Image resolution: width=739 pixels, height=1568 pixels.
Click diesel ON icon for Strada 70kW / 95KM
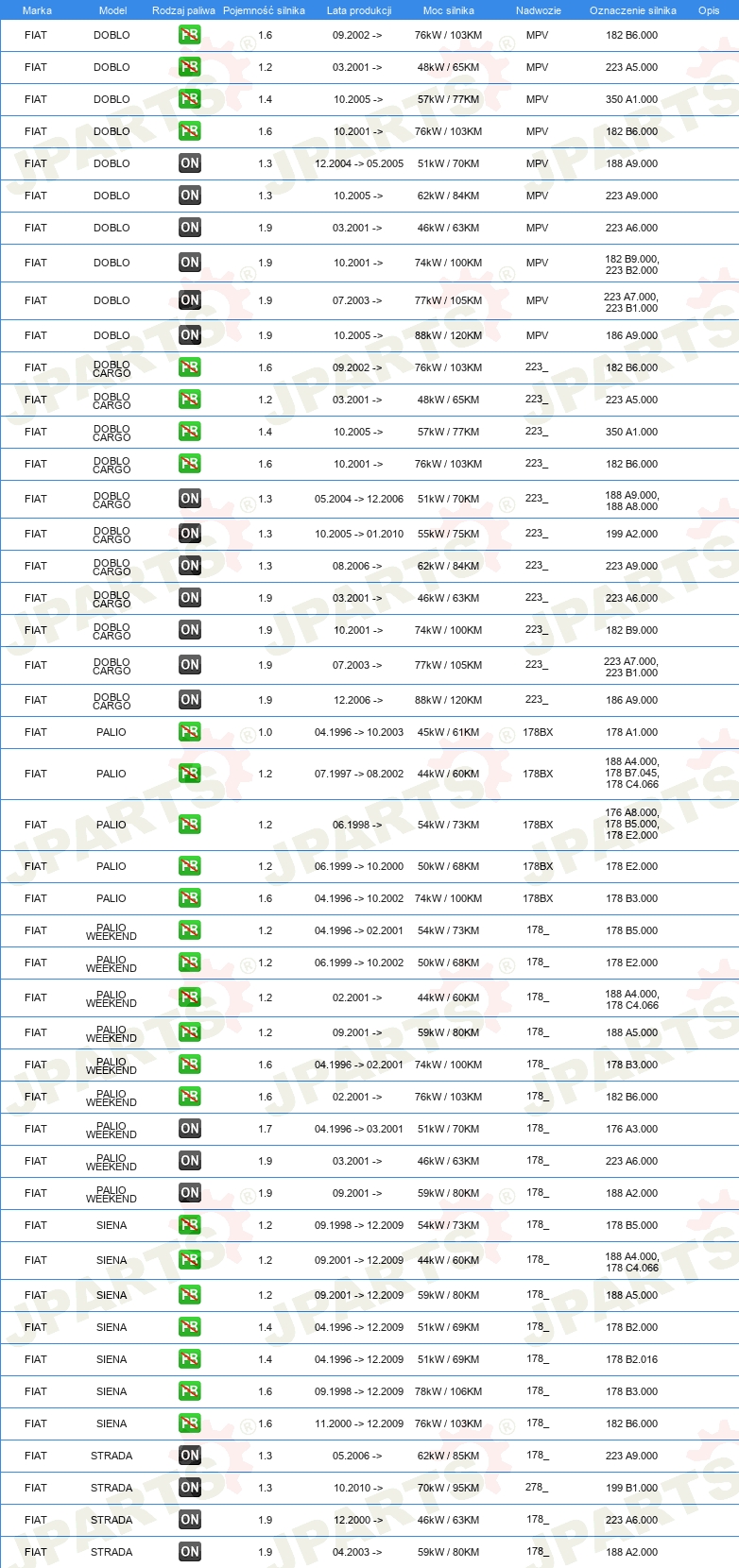pos(190,1488)
